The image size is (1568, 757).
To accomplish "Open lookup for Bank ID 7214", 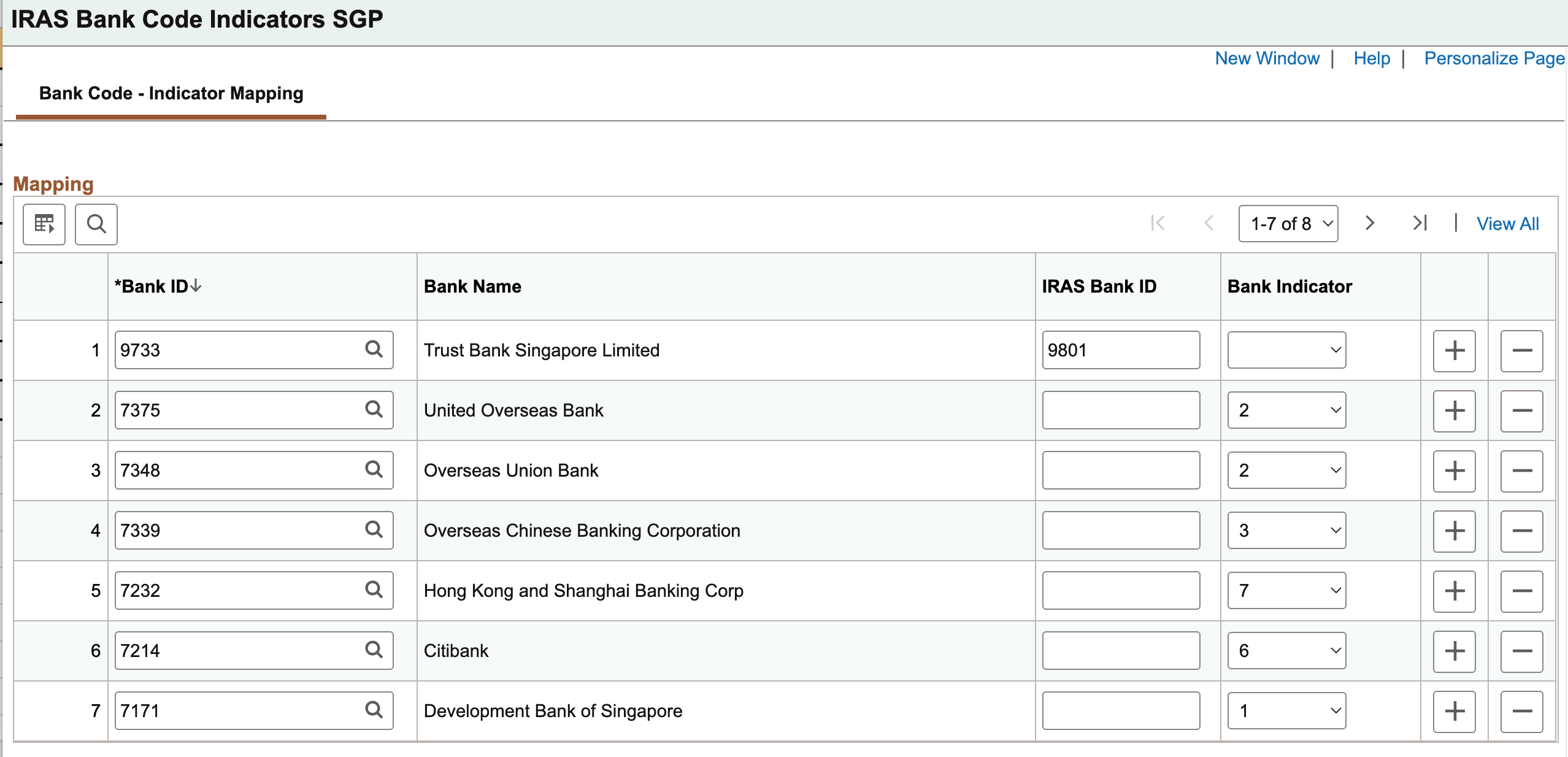I will point(374,650).
